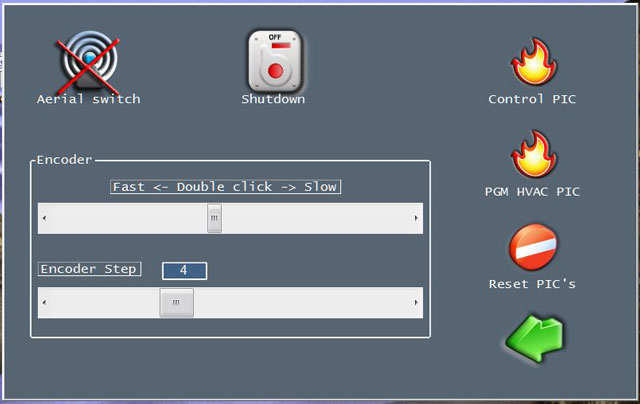This screenshot has height=404, width=640.
Task: Launch PGM HVAC PIC flame icon
Action: coord(533,155)
